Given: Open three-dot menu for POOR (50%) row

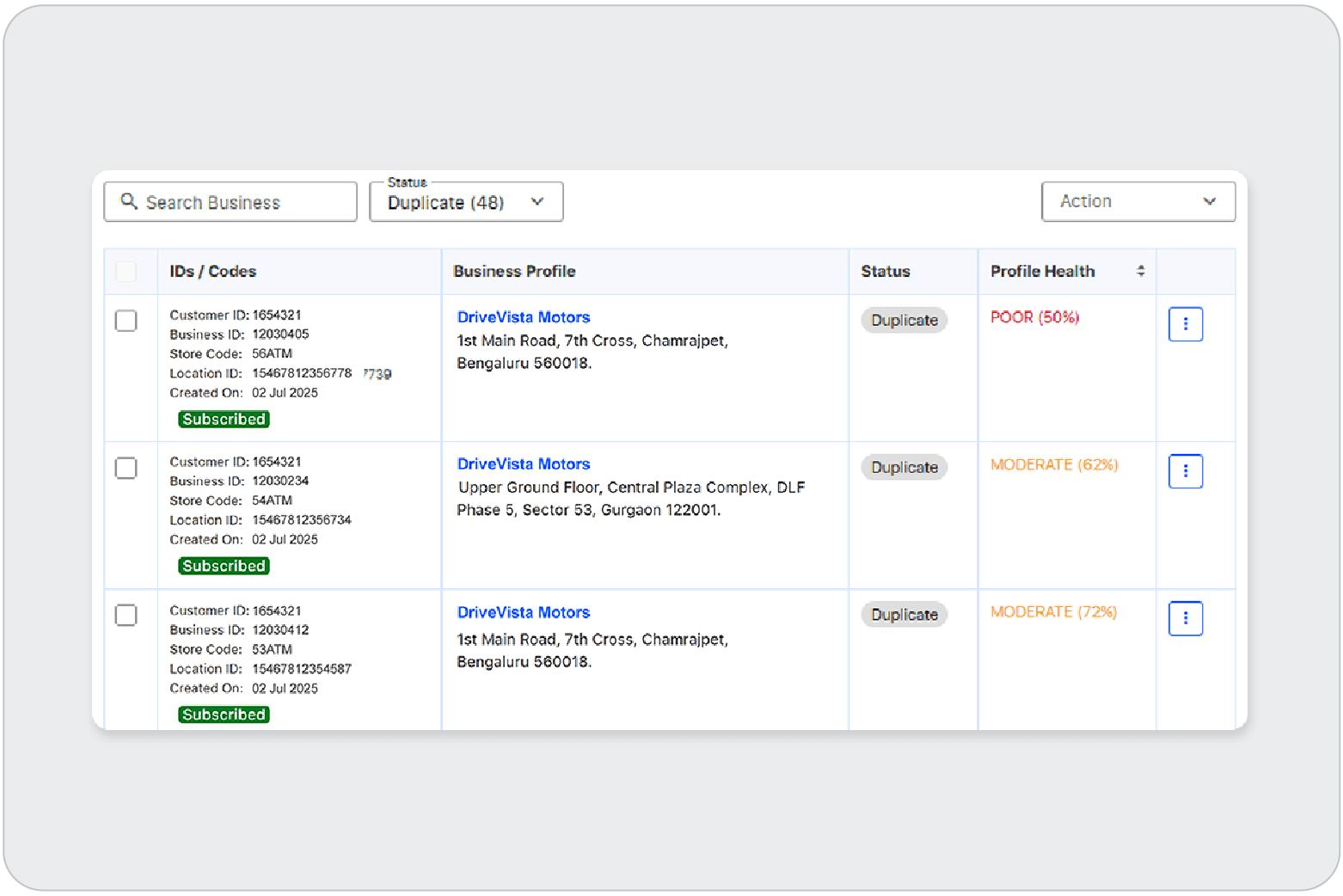Looking at the screenshot, I should click(x=1185, y=324).
